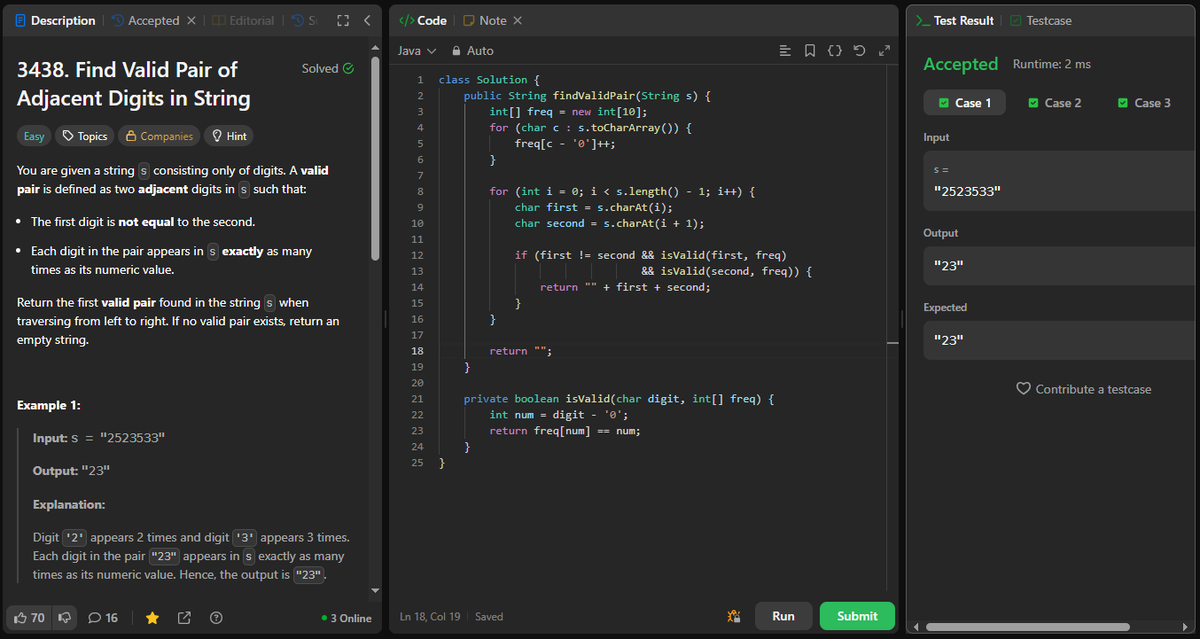Star the problem as favorite
This screenshot has height=639, width=1200.
pyautogui.click(x=152, y=617)
